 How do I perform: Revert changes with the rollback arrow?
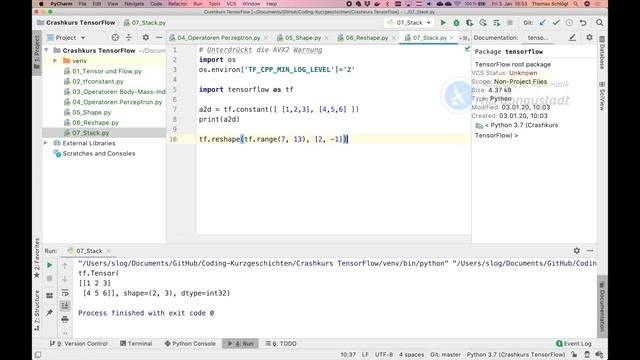(x=583, y=23)
